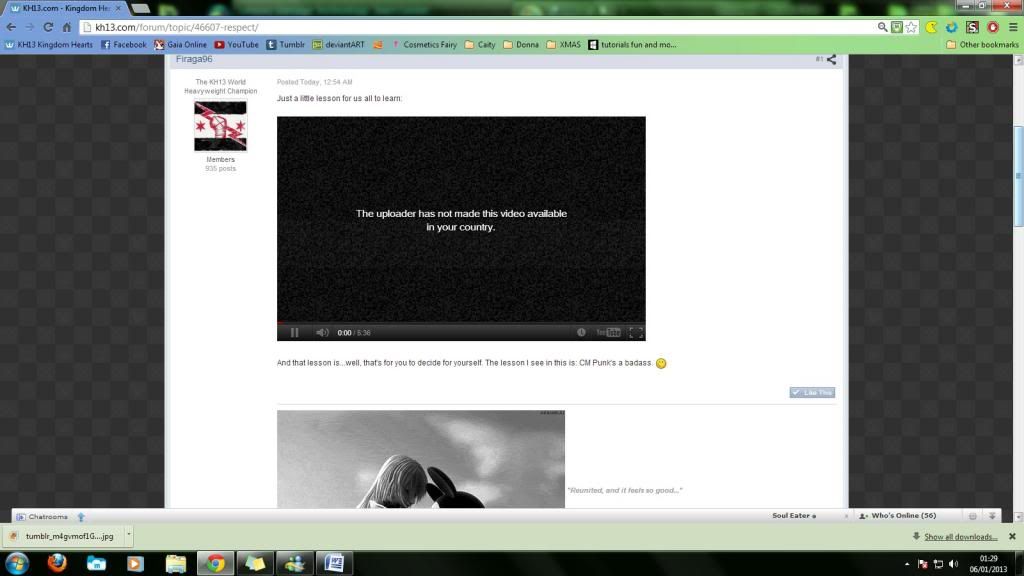The height and width of the screenshot is (576, 1024).
Task: Bookmark this page with the star icon
Action: click(x=911, y=27)
